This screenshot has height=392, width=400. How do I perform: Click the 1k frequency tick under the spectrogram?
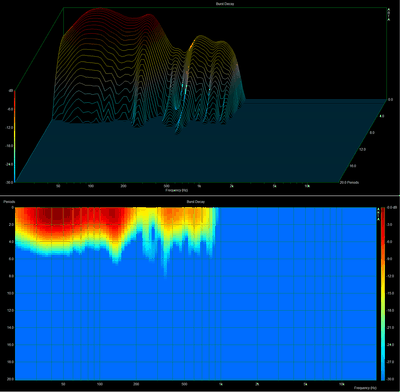click(x=221, y=384)
